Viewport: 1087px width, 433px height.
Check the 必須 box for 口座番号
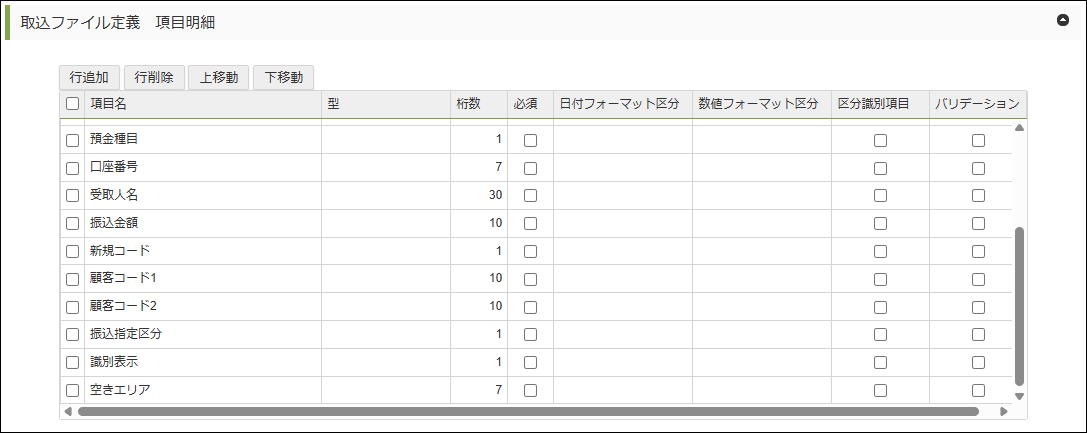tap(530, 168)
